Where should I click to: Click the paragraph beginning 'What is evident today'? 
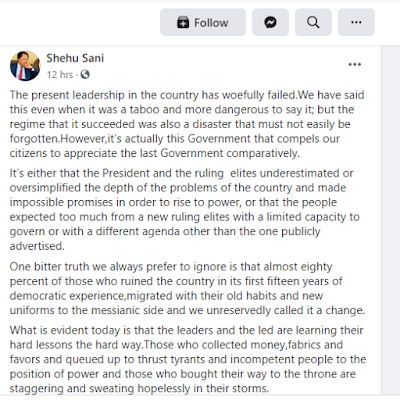(x=188, y=359)
